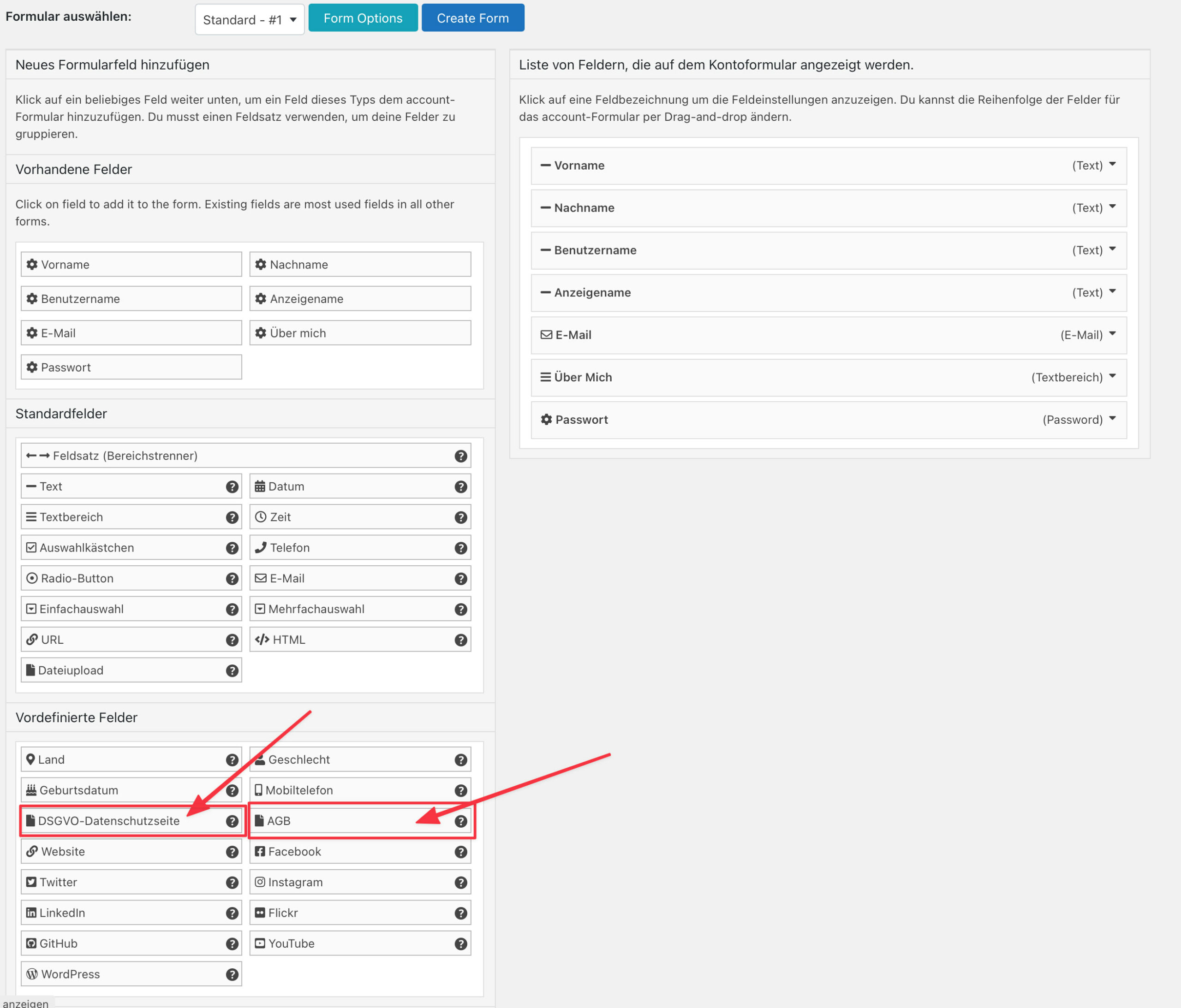Screen dimensions: 1181x1008
Task: Open help icon for Text field
Action: pyautogui.click(x=232, y=486)
